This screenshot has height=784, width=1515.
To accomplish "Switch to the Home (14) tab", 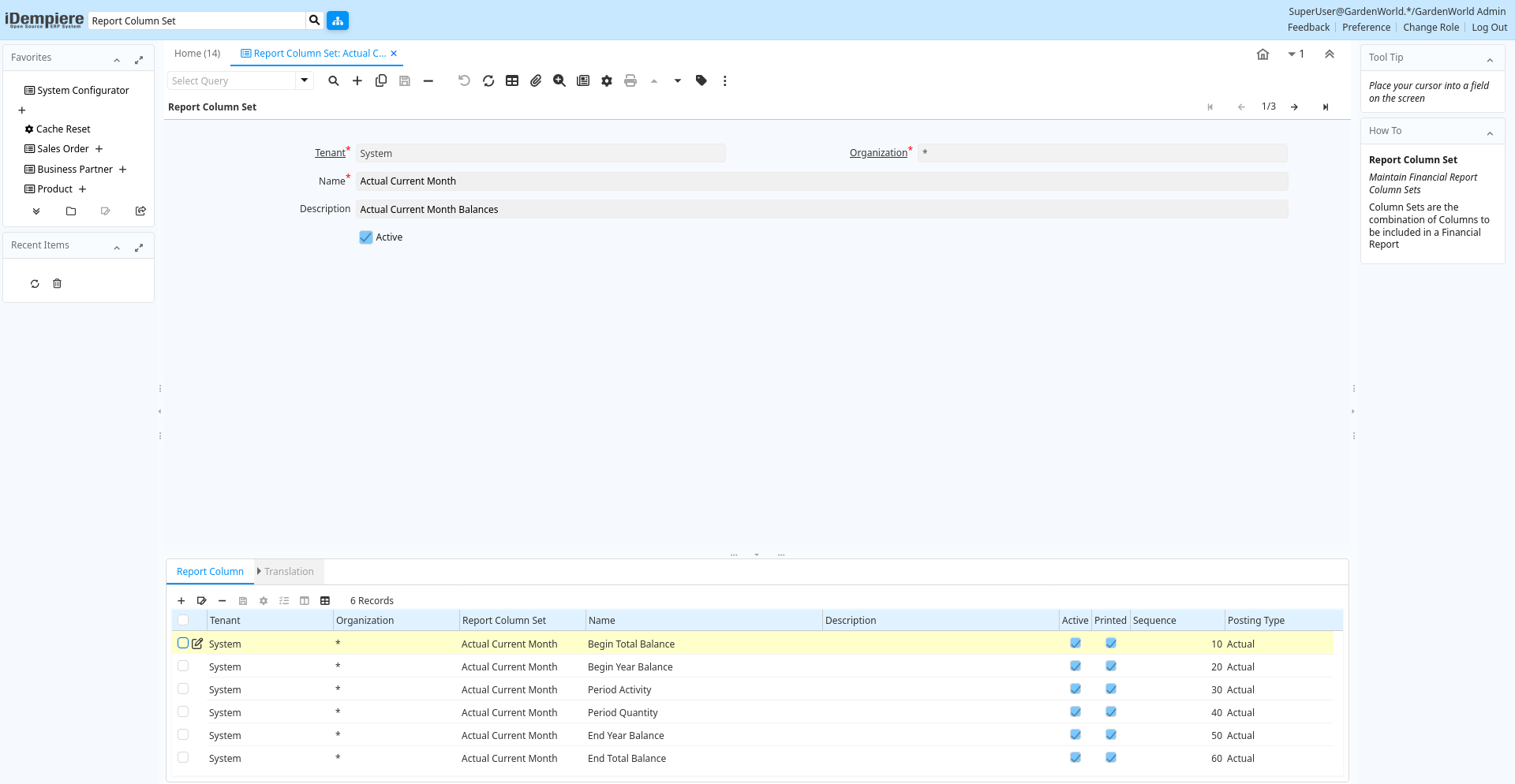I will tap(197, 54).
